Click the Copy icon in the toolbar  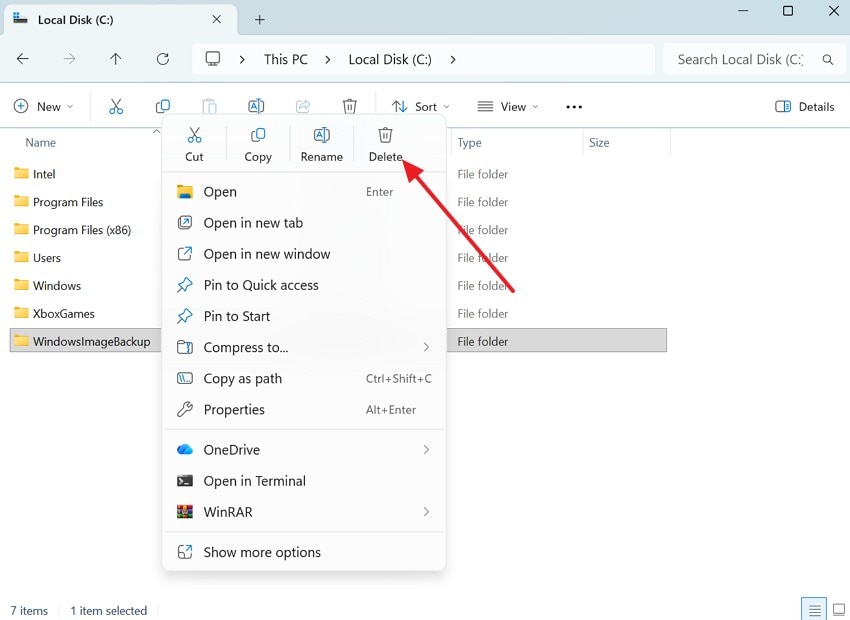163,106
